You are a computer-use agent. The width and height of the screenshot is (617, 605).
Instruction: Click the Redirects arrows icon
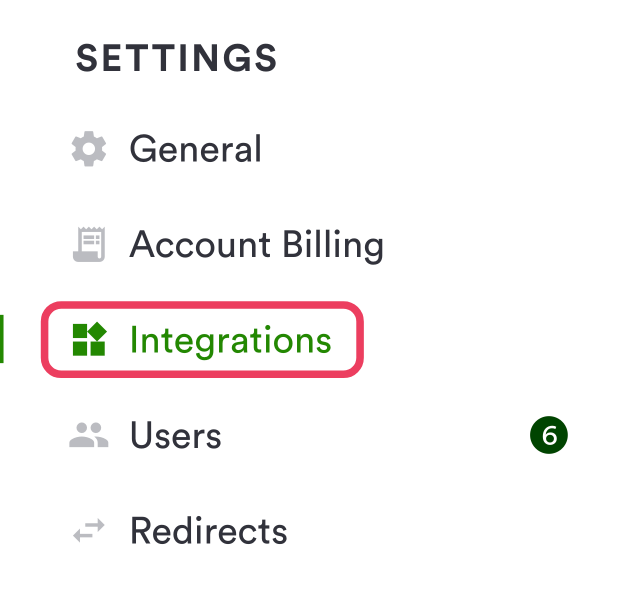tap(88, 531)
